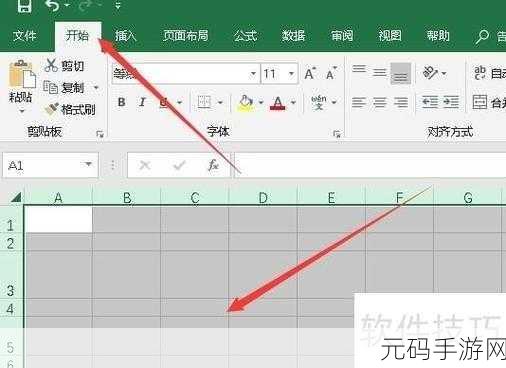506x368 pixels.
Task: Open 字体 font settings dialog launcher
Action: click(337, 134)
